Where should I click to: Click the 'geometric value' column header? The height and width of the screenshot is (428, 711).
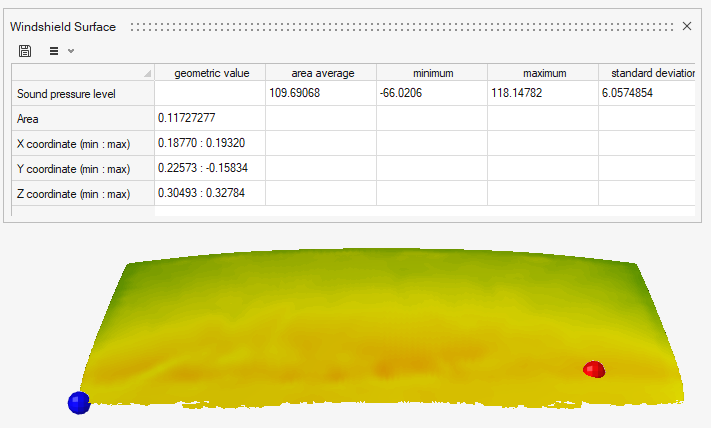[x=210, y=73]
